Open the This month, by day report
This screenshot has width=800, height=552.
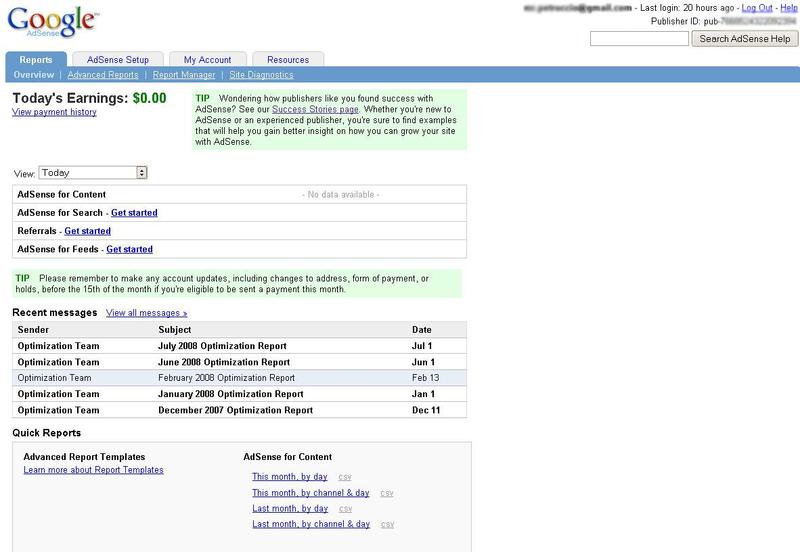click(290, 476)
